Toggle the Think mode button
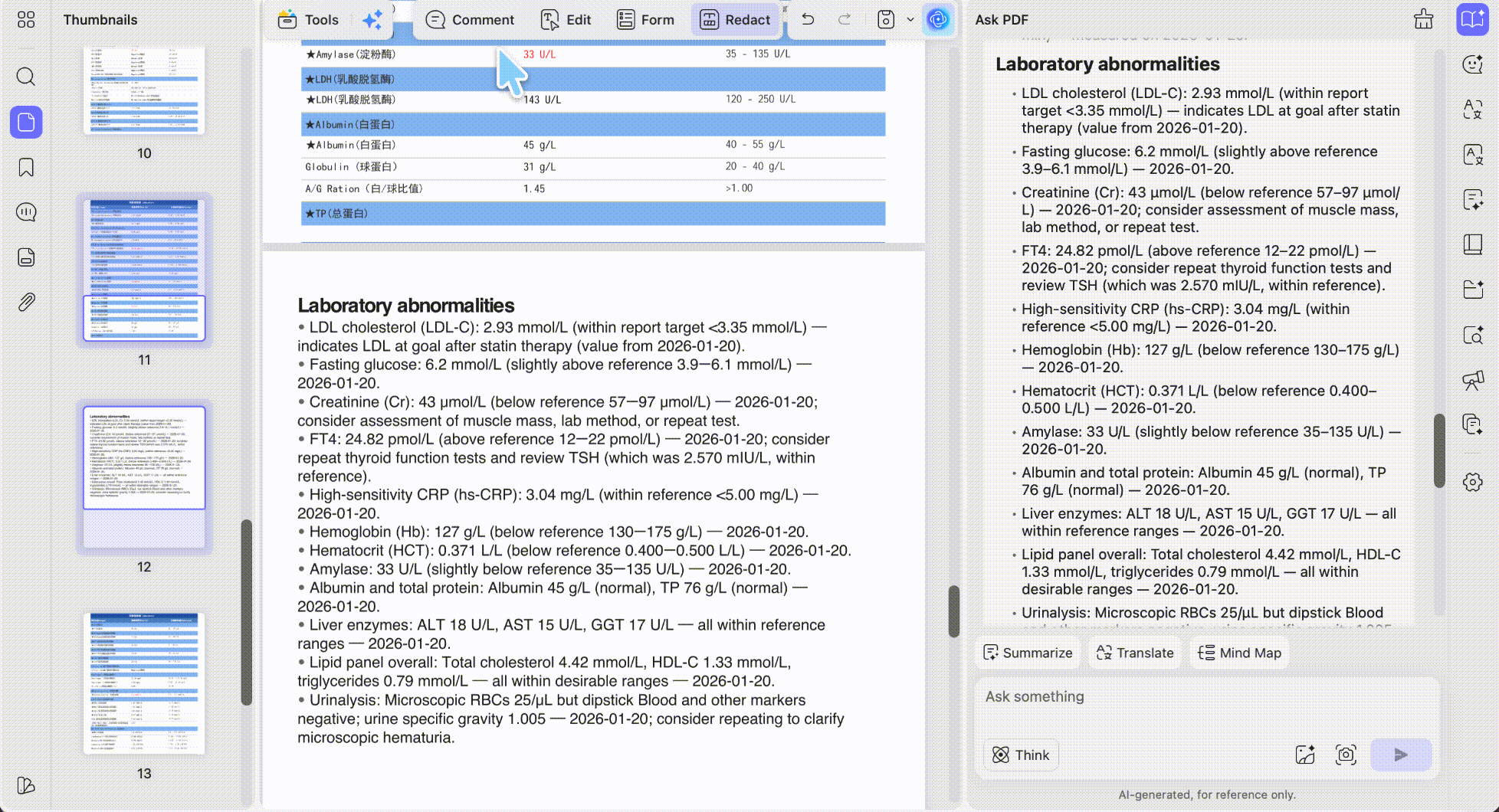 tap(1021, 755)
